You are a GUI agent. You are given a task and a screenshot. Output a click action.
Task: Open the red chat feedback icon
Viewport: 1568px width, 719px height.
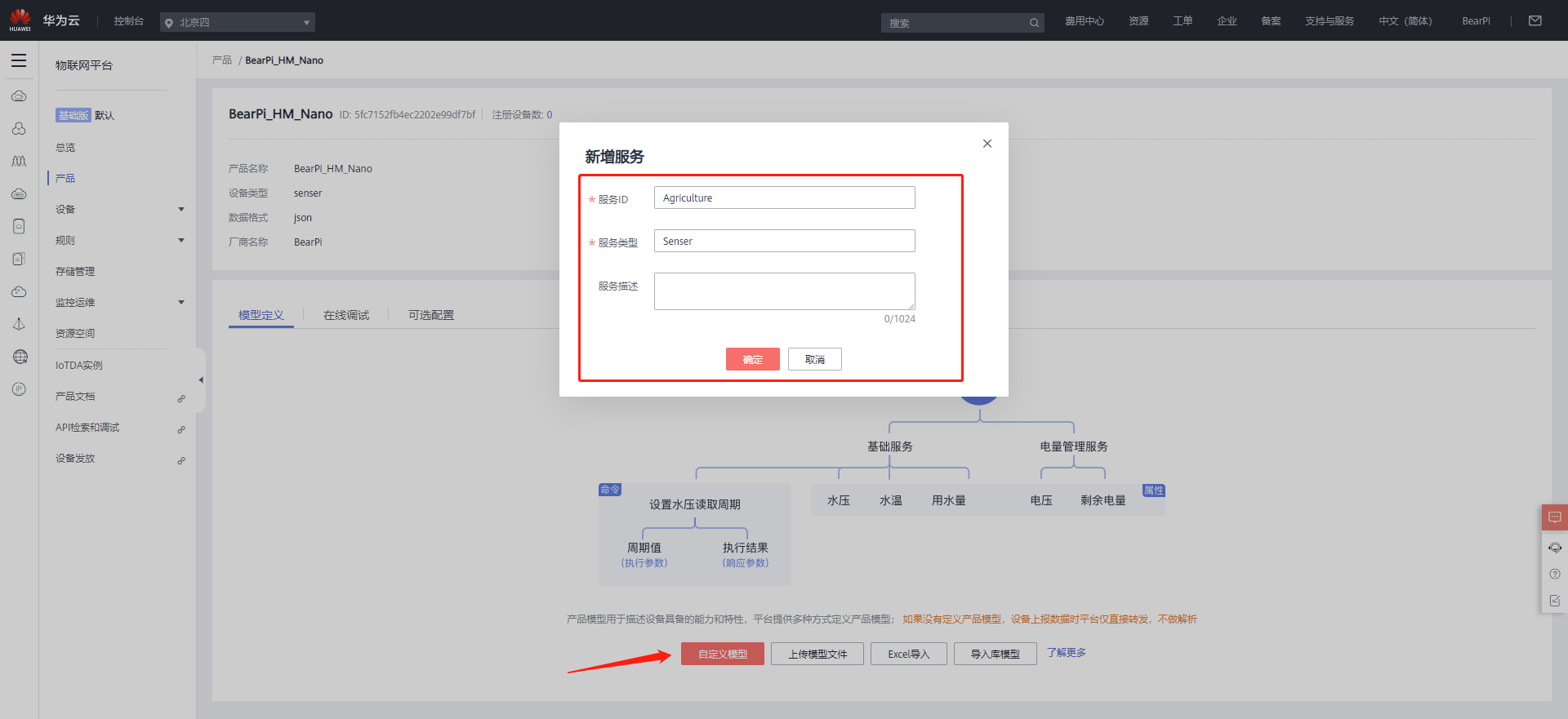tap(1554, 517)
